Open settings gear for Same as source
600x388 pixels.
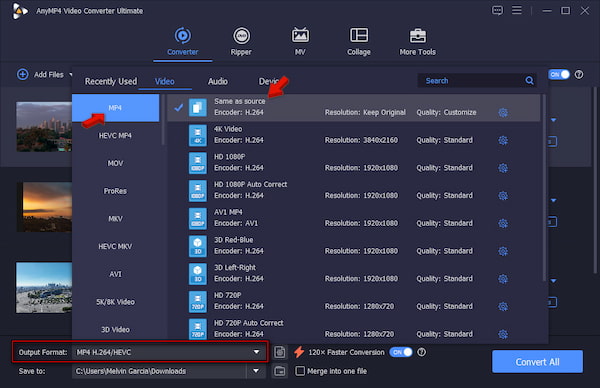click(x=503, y=112)
